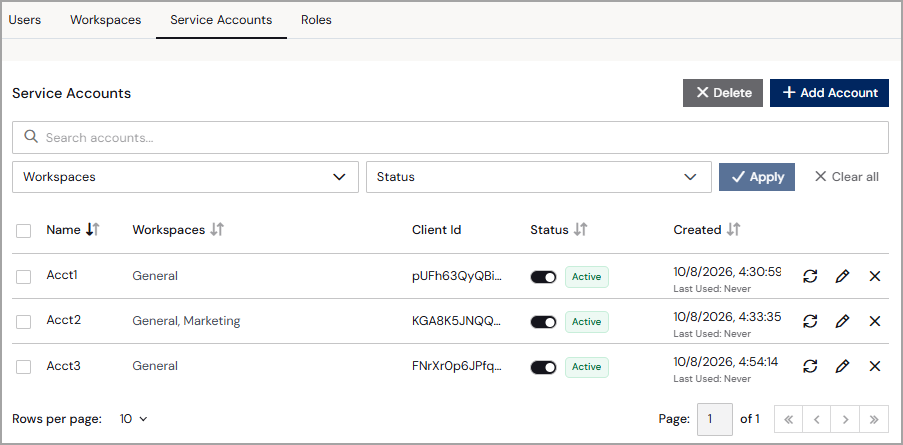Edit the Acct1 service account pencil icon
This screenshot has height=445, width=903.
click(843, 276)
